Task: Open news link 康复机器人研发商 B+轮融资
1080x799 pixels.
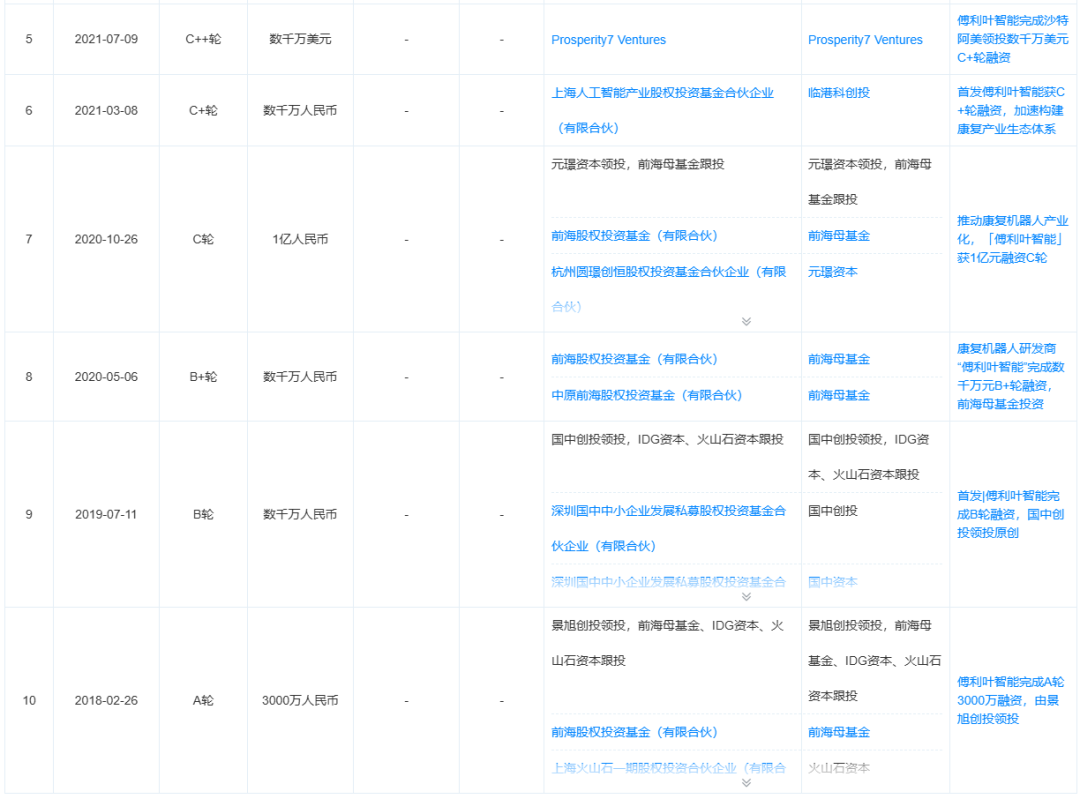Action: (1010, 376)
